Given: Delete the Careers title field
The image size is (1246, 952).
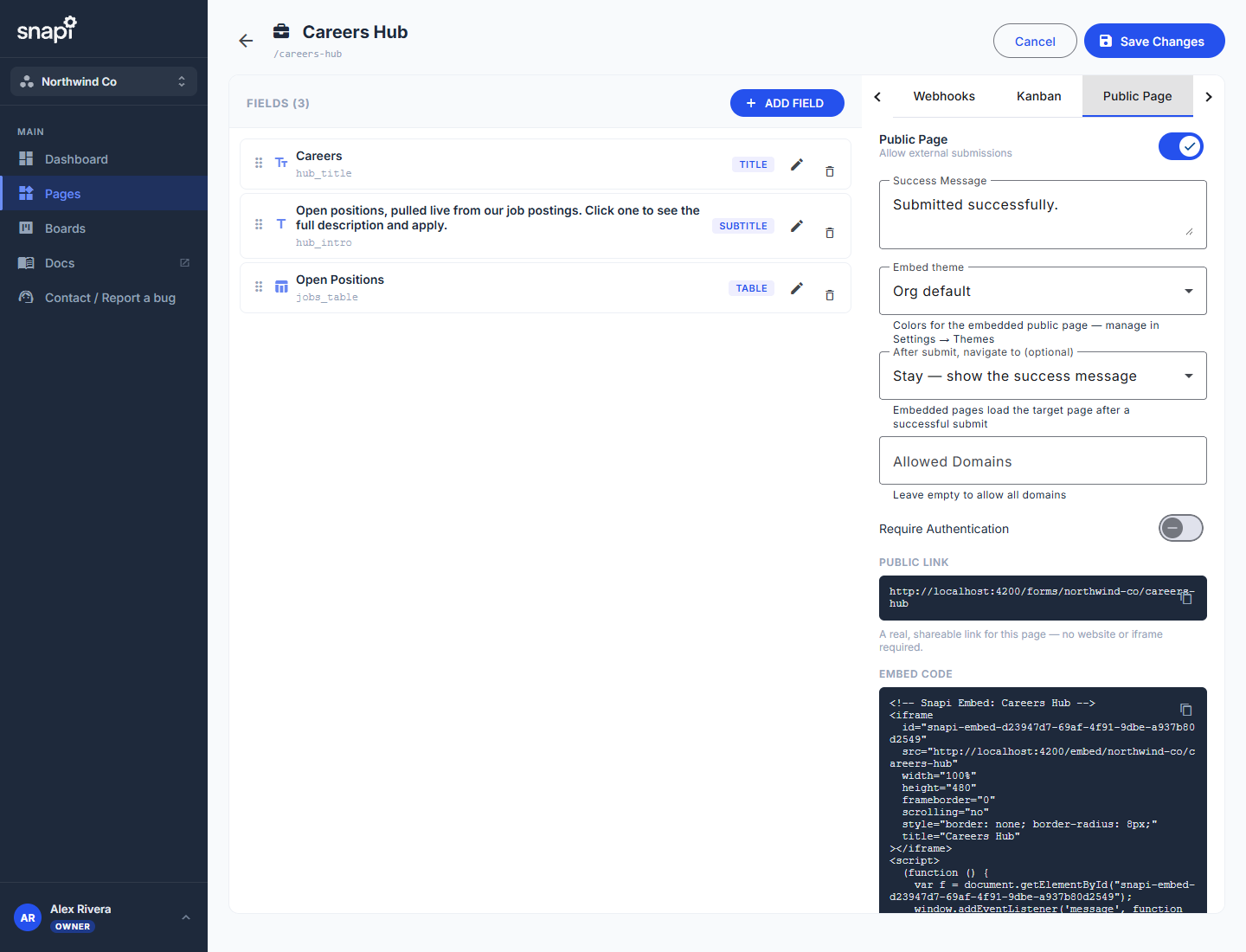Looking at the screenshot, I should 830,171.
